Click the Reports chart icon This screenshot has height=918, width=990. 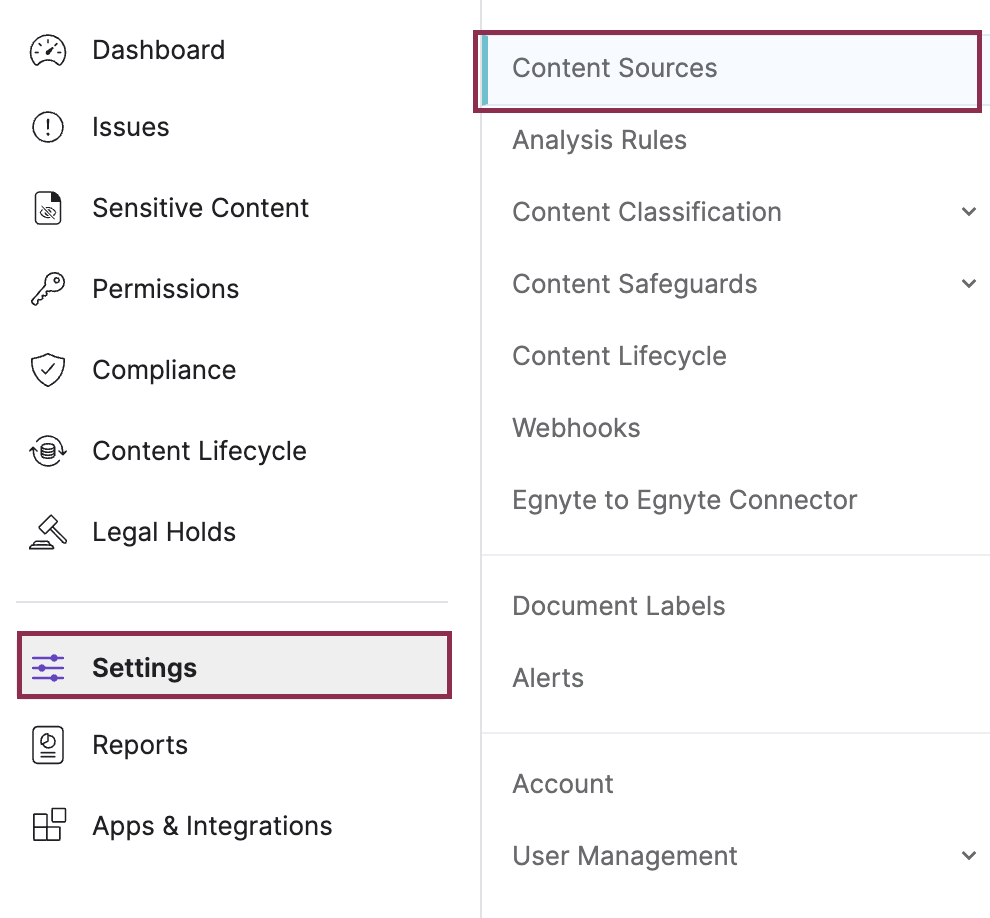click(x=48, y=745)
